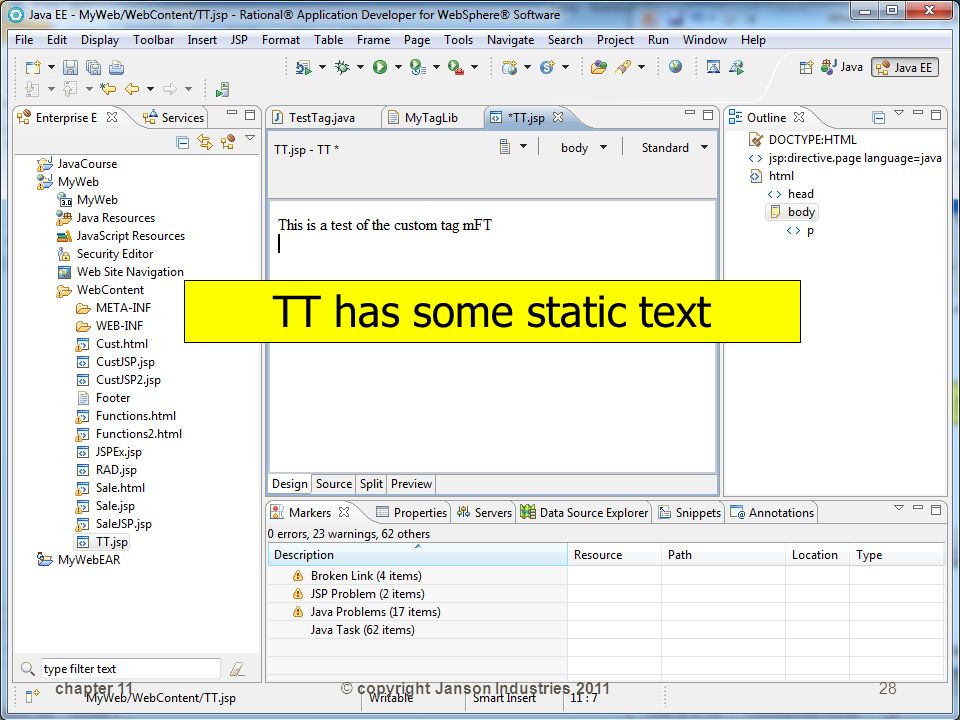The image size is (960, 720).
Task: Open the Annotations tab
Action: 772,512
